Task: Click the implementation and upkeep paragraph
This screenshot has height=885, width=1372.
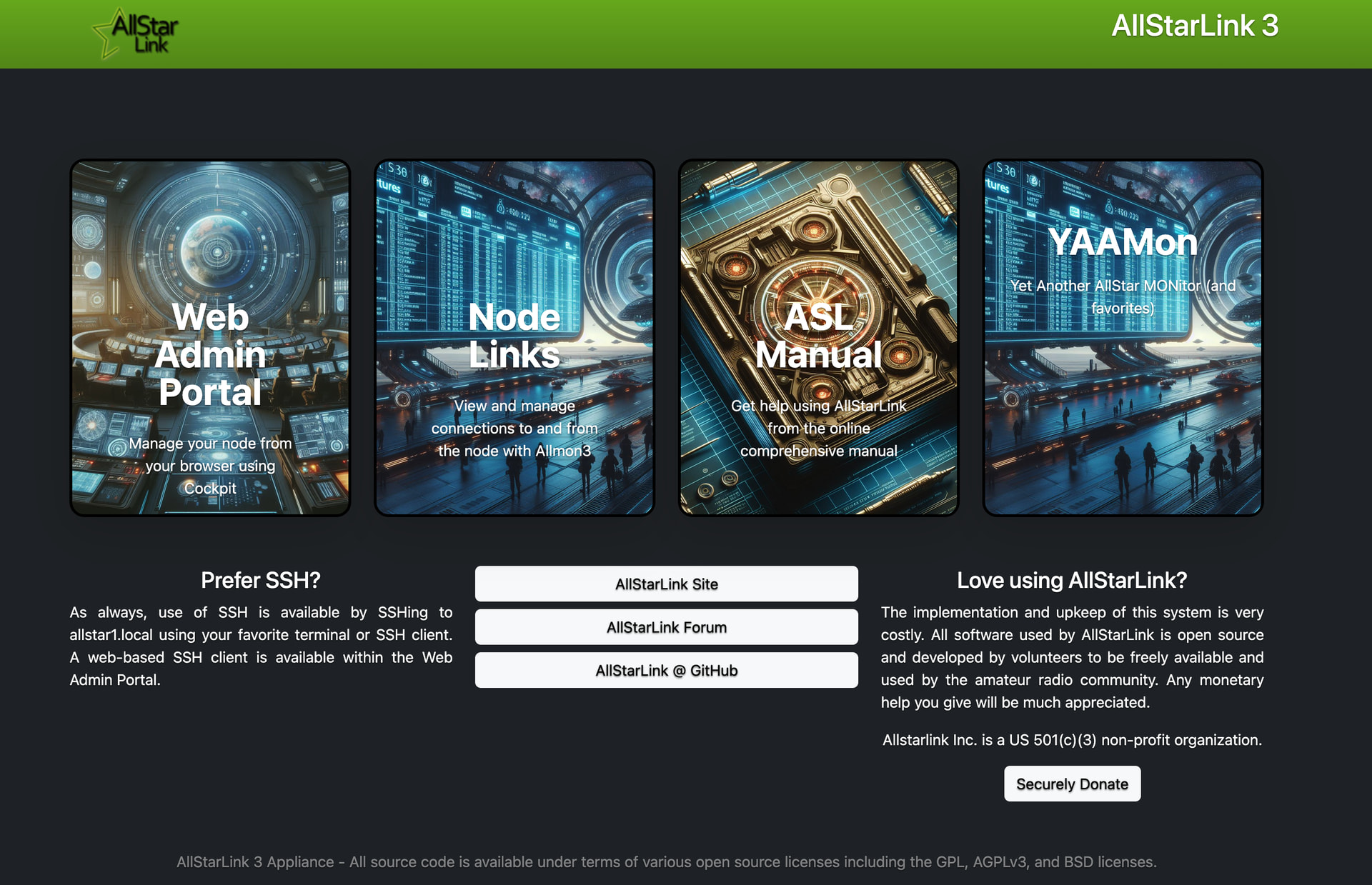Action: click(1072, 657)
